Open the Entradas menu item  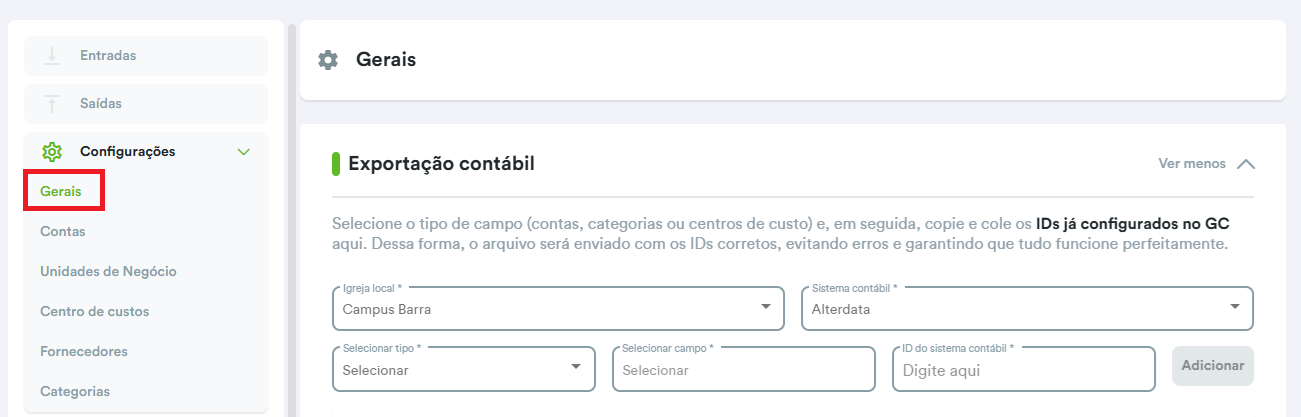(108, 56)
